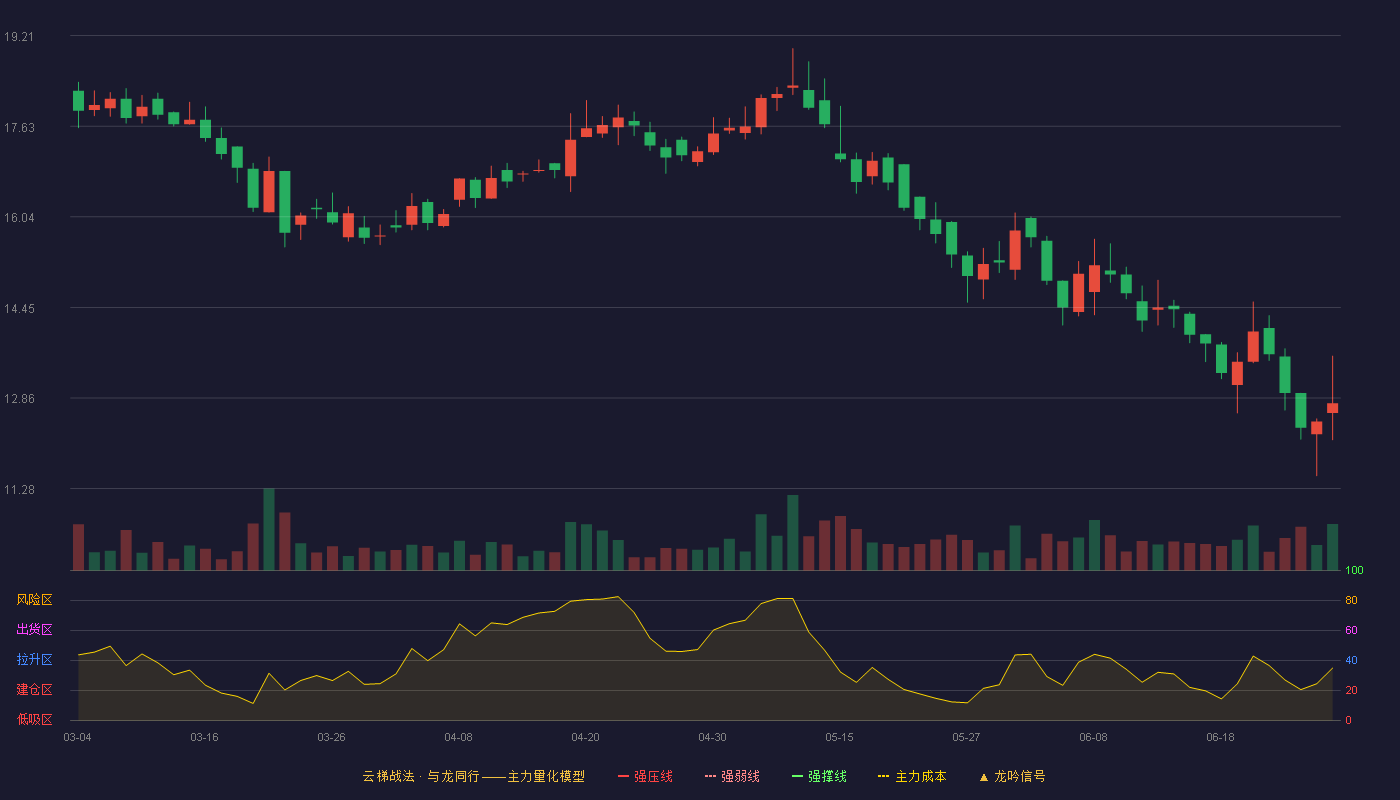Click the 06-08 date label

click(x=1093, y=737)
